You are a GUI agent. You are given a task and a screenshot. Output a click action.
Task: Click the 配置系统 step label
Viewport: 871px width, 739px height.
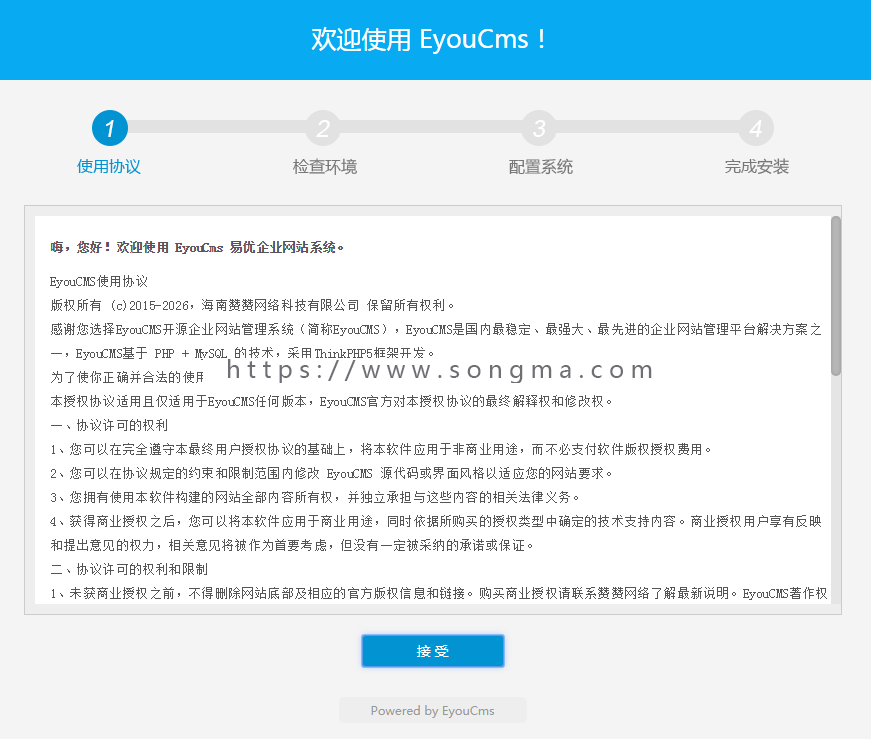point(540,167)
